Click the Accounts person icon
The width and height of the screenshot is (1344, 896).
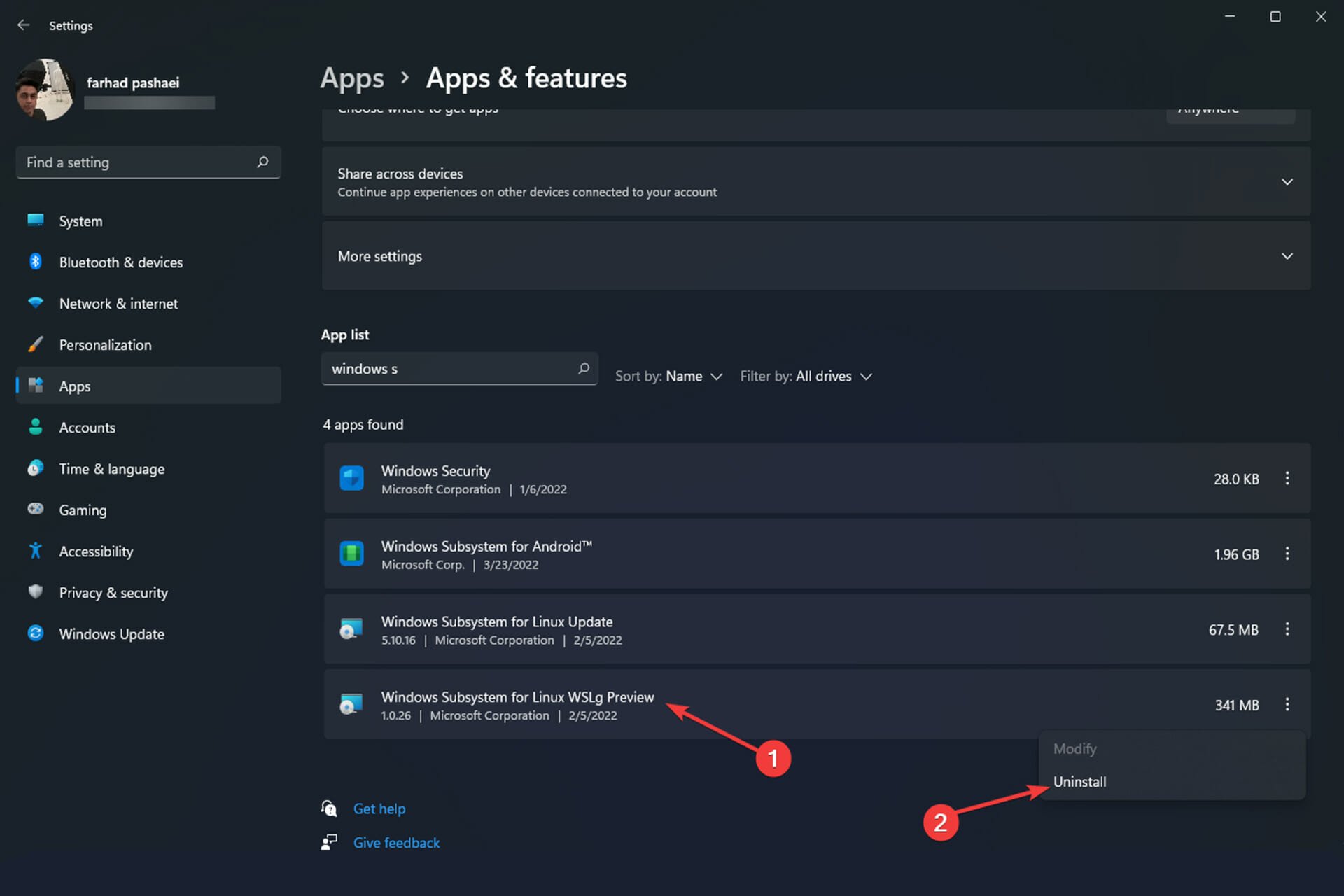point(36,427)
